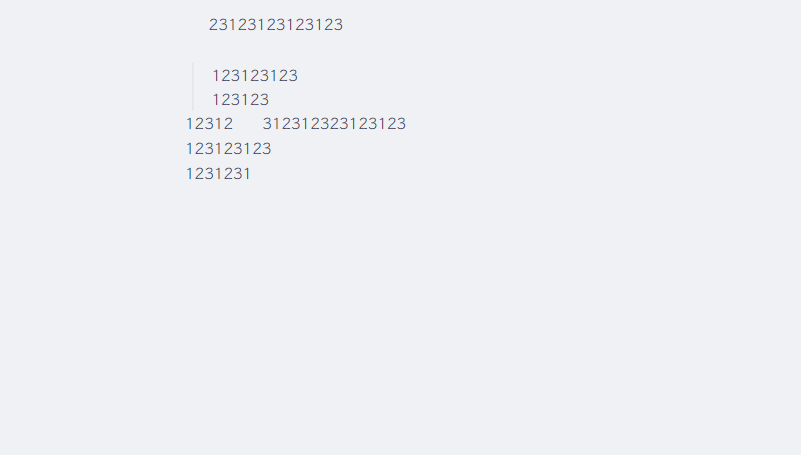This screenshot has height=455, width=801.
Task: Click the last line 1231231
Action: (218, 174)
